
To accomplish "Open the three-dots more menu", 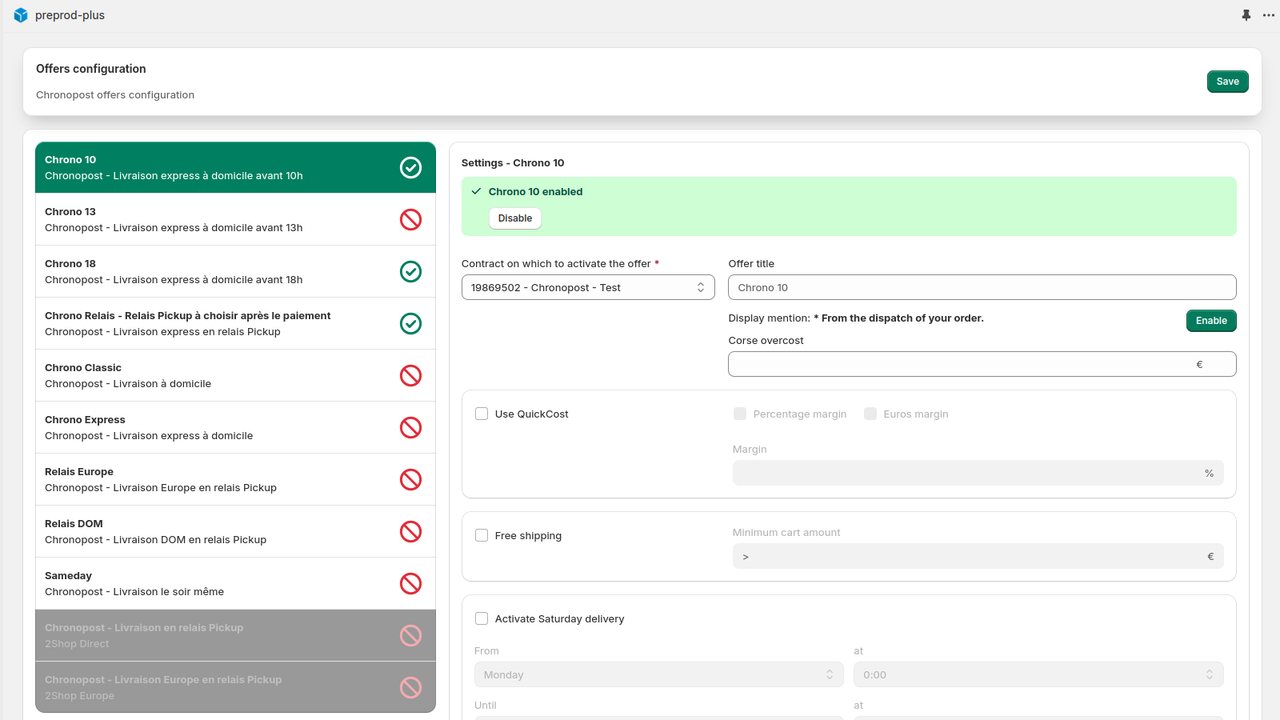I will [x=1269, y=15].
